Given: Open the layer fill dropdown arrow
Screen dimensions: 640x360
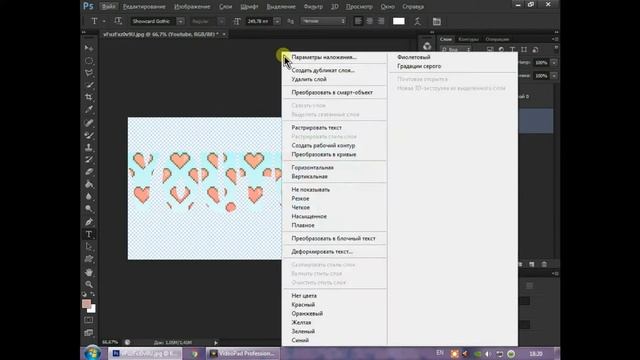Looking at the screenshot, I should [x=554, y=76].
